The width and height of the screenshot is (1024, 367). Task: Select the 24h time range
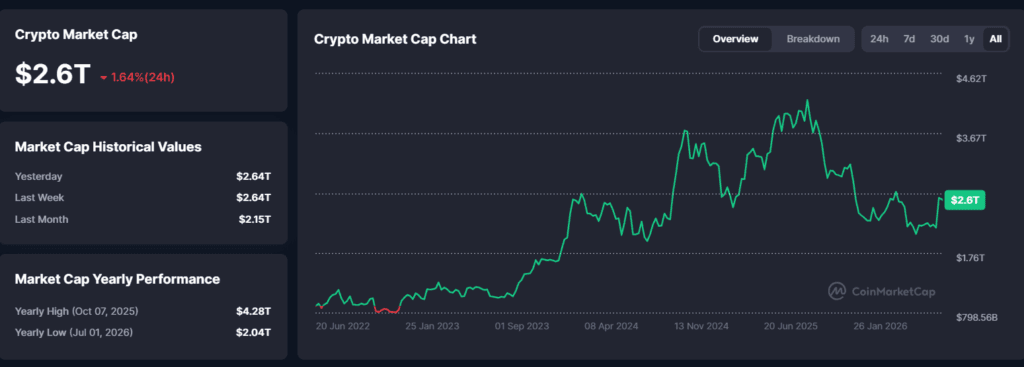879,39
